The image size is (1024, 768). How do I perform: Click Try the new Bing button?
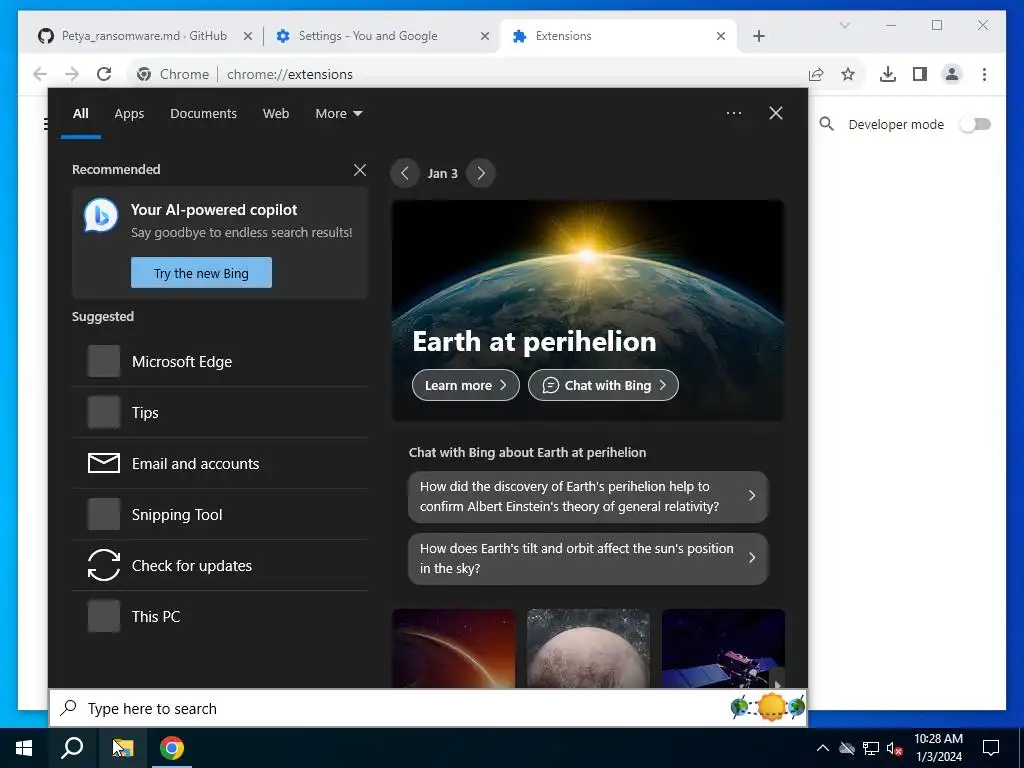(201, 273)
